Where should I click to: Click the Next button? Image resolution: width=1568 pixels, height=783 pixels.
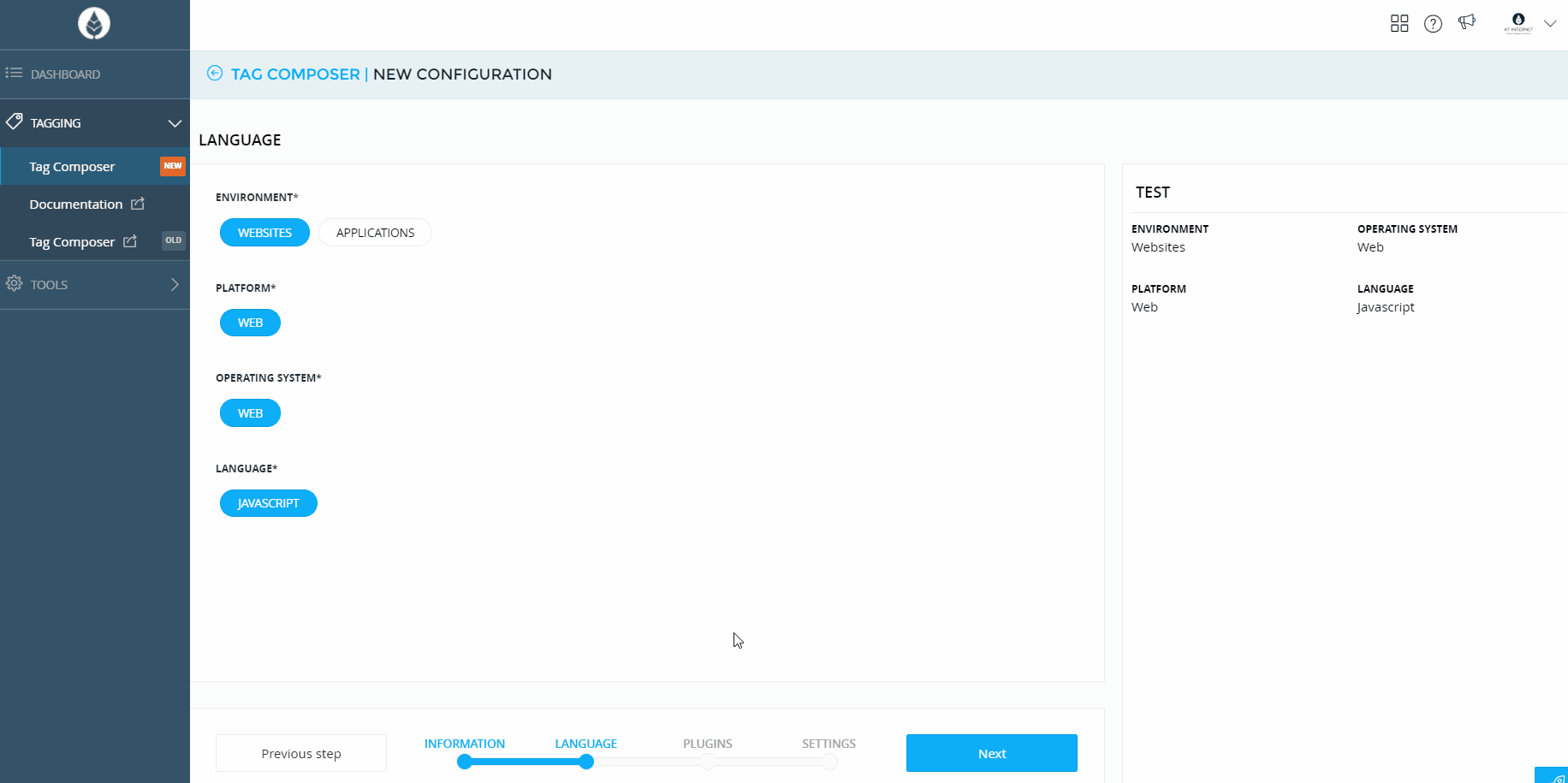[x=991, y=753]
